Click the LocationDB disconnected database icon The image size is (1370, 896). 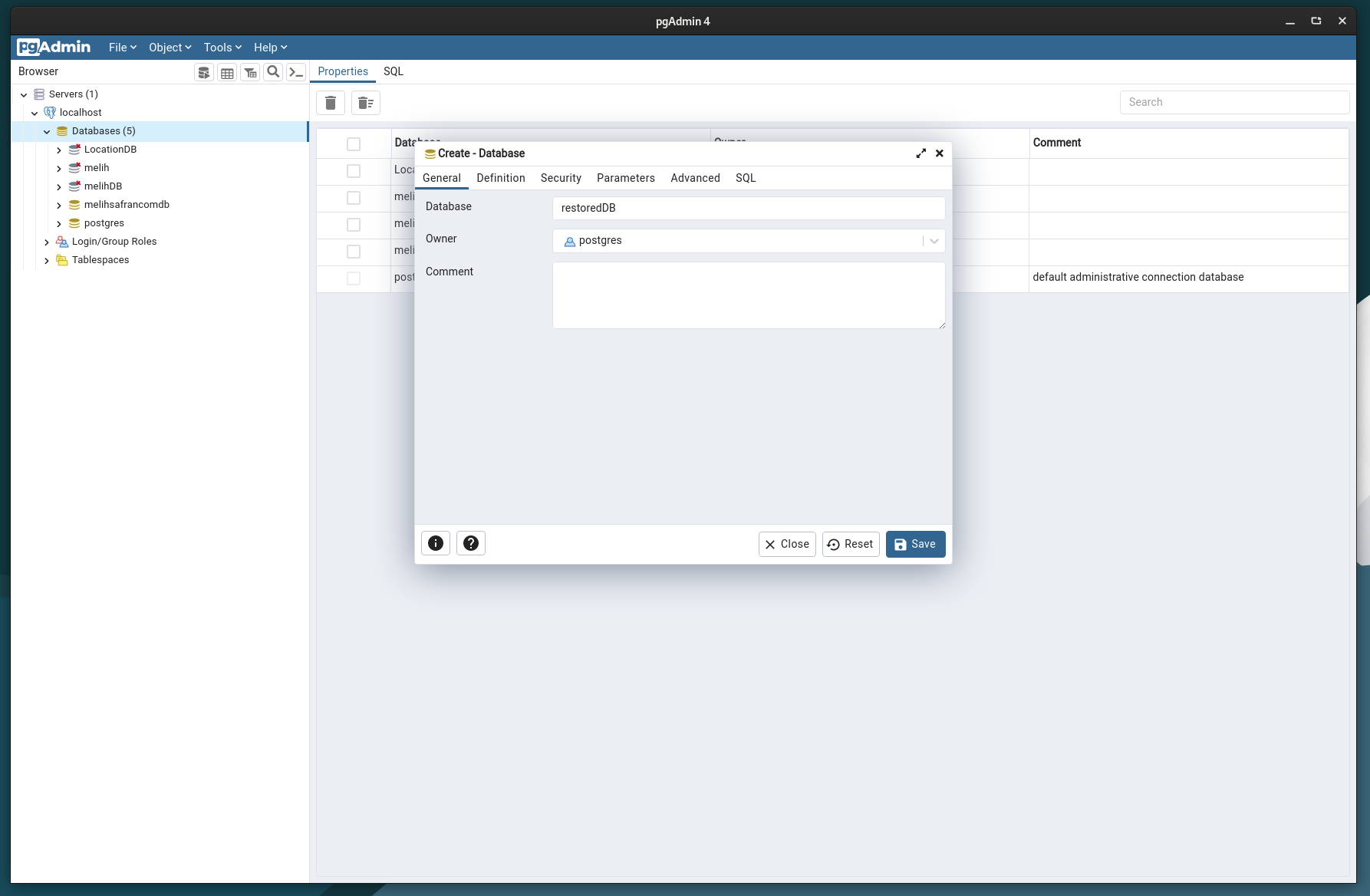coord(74,150)
